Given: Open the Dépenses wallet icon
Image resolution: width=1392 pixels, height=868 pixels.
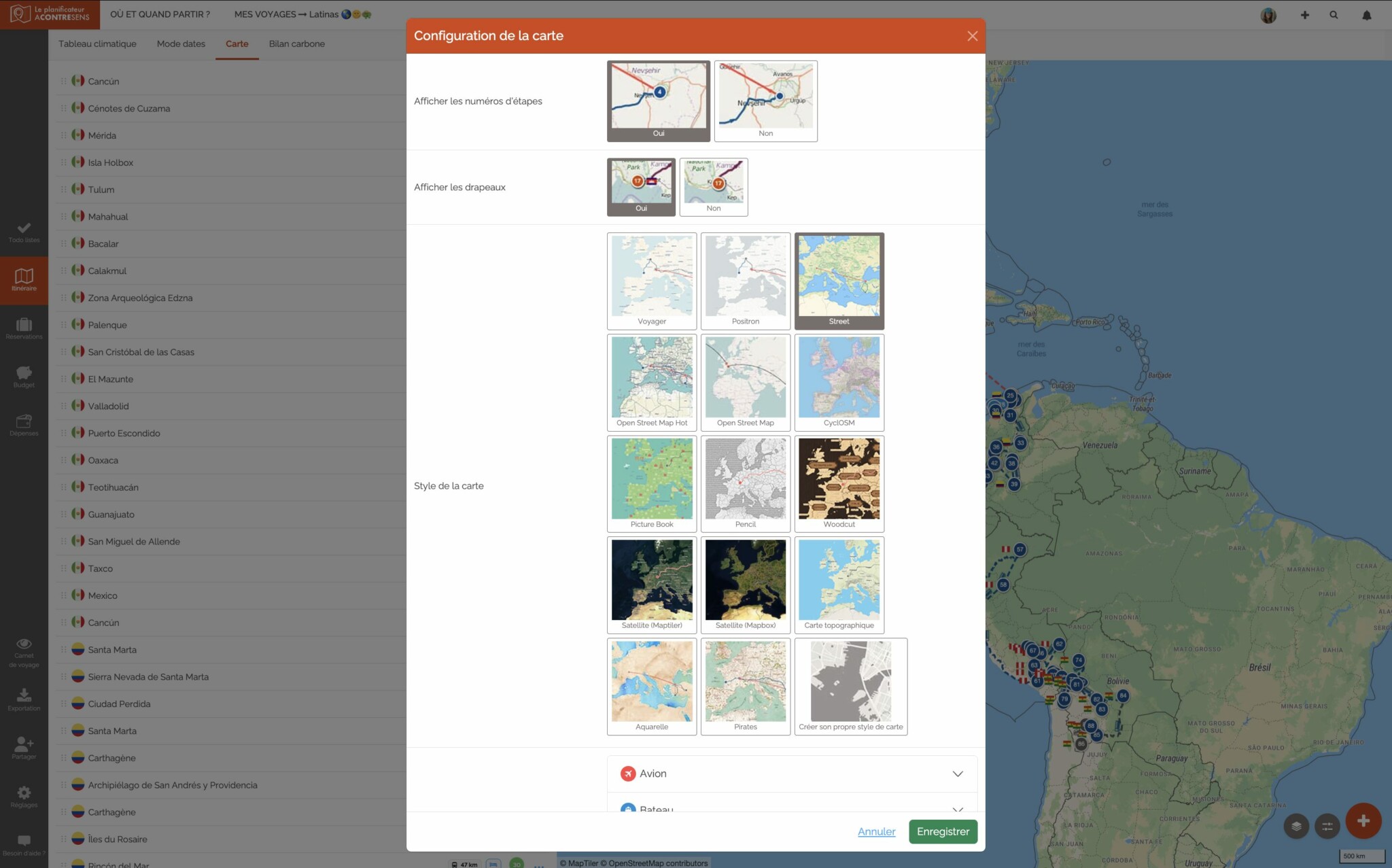Looking at the screenshot, I should (24, 425).
